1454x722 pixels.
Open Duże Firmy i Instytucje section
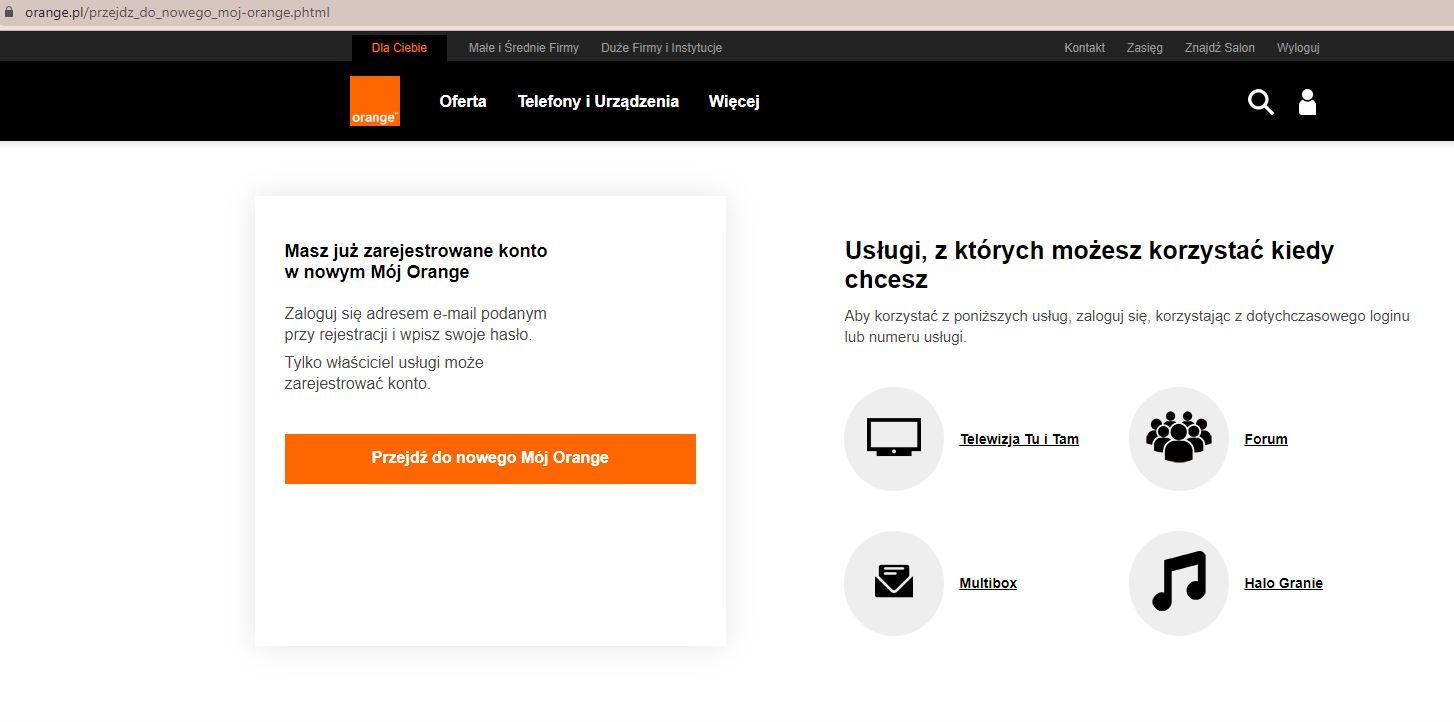coord(661,47)
